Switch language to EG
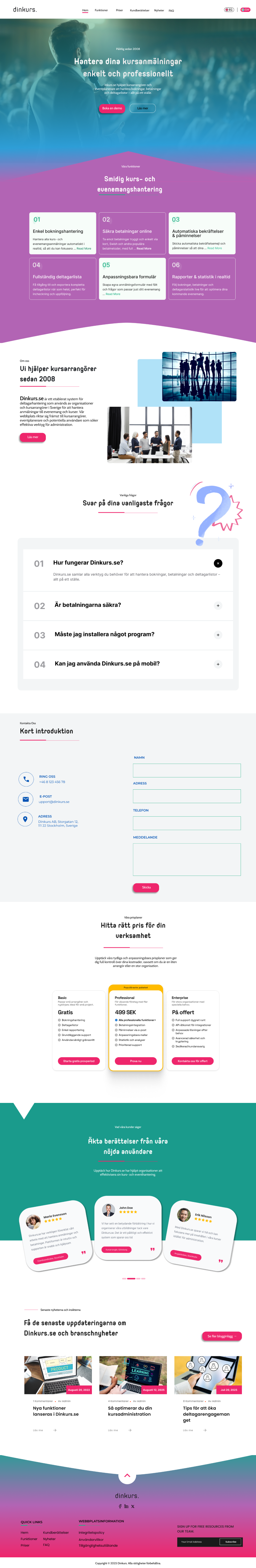 (229, 10)
